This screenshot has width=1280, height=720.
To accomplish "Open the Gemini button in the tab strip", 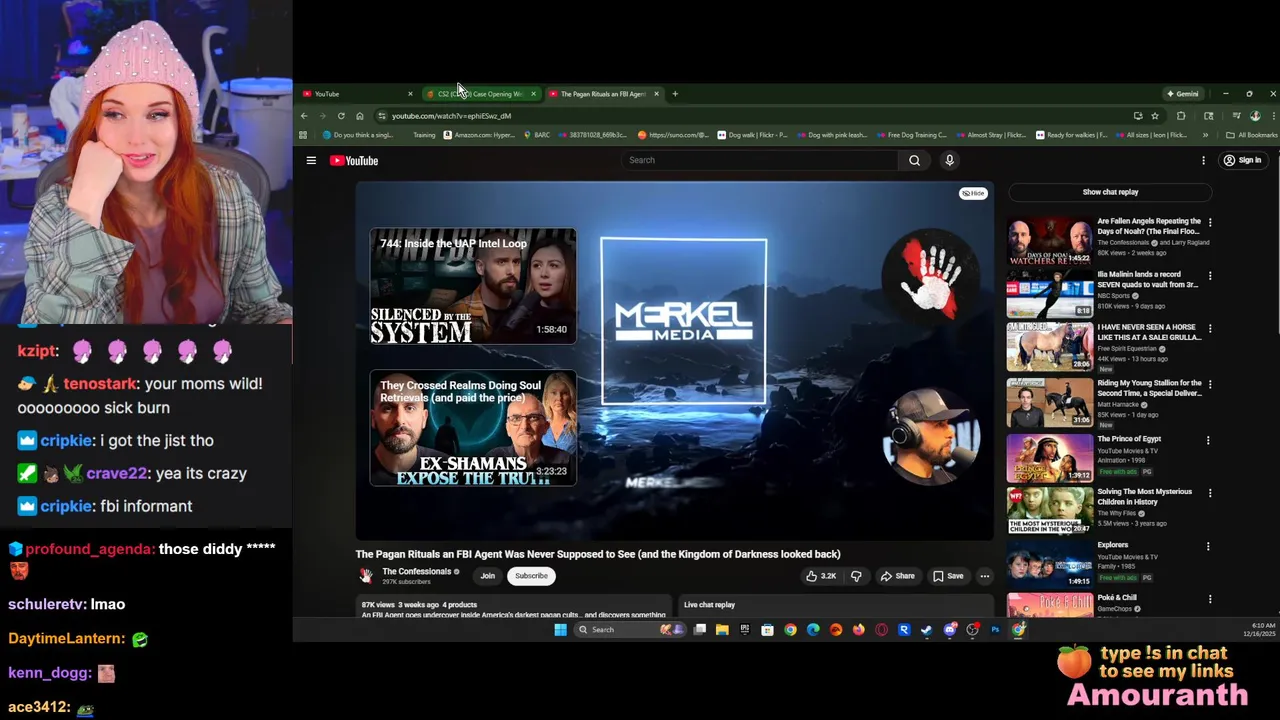I will pos(1182,94).
